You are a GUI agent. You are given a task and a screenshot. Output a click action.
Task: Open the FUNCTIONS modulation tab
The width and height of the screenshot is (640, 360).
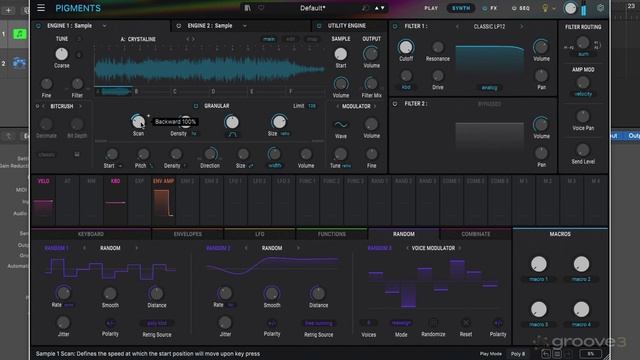click(x=332, y=234)
